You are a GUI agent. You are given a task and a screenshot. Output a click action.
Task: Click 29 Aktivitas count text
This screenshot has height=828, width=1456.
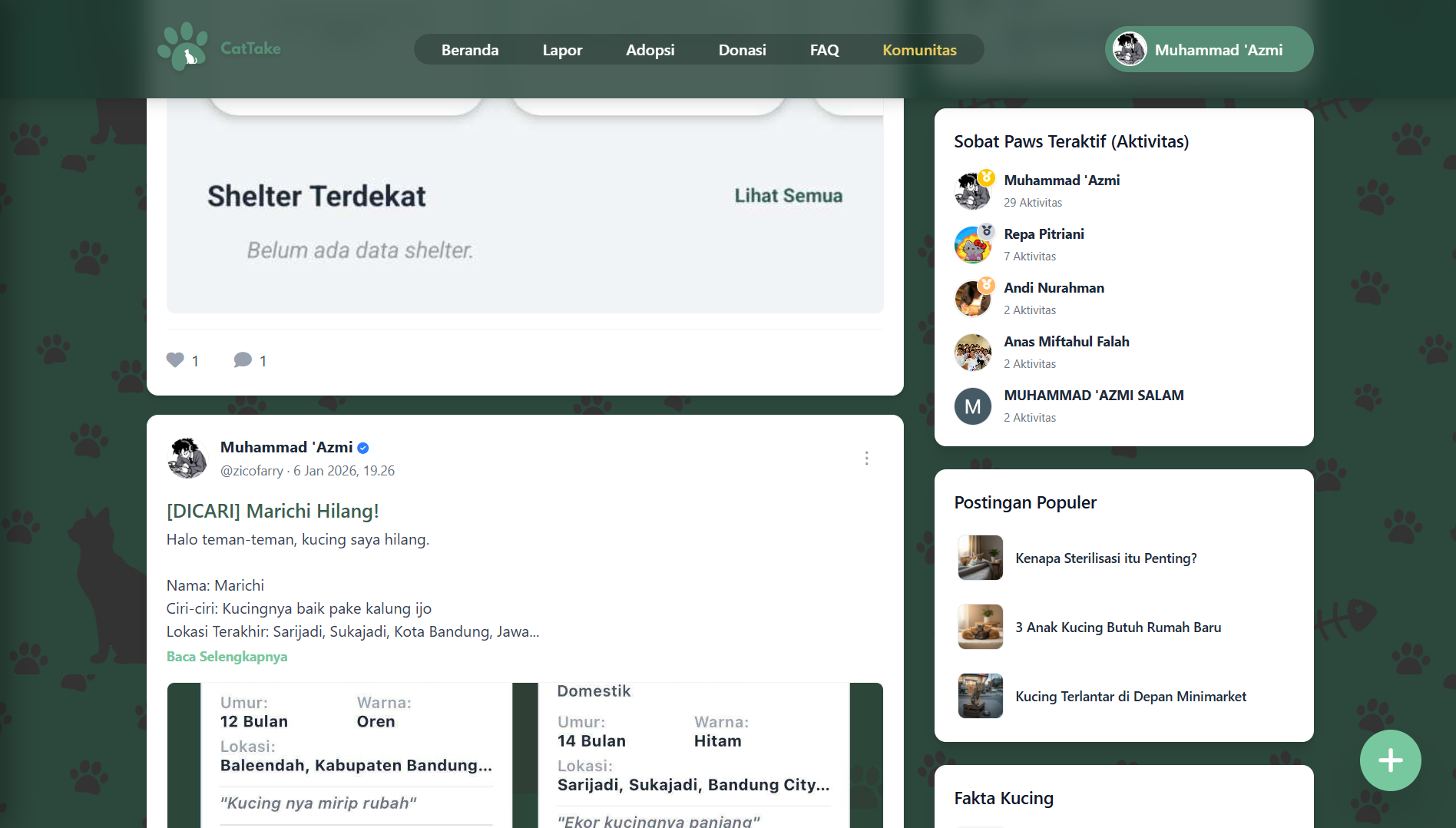[1032, 203]
